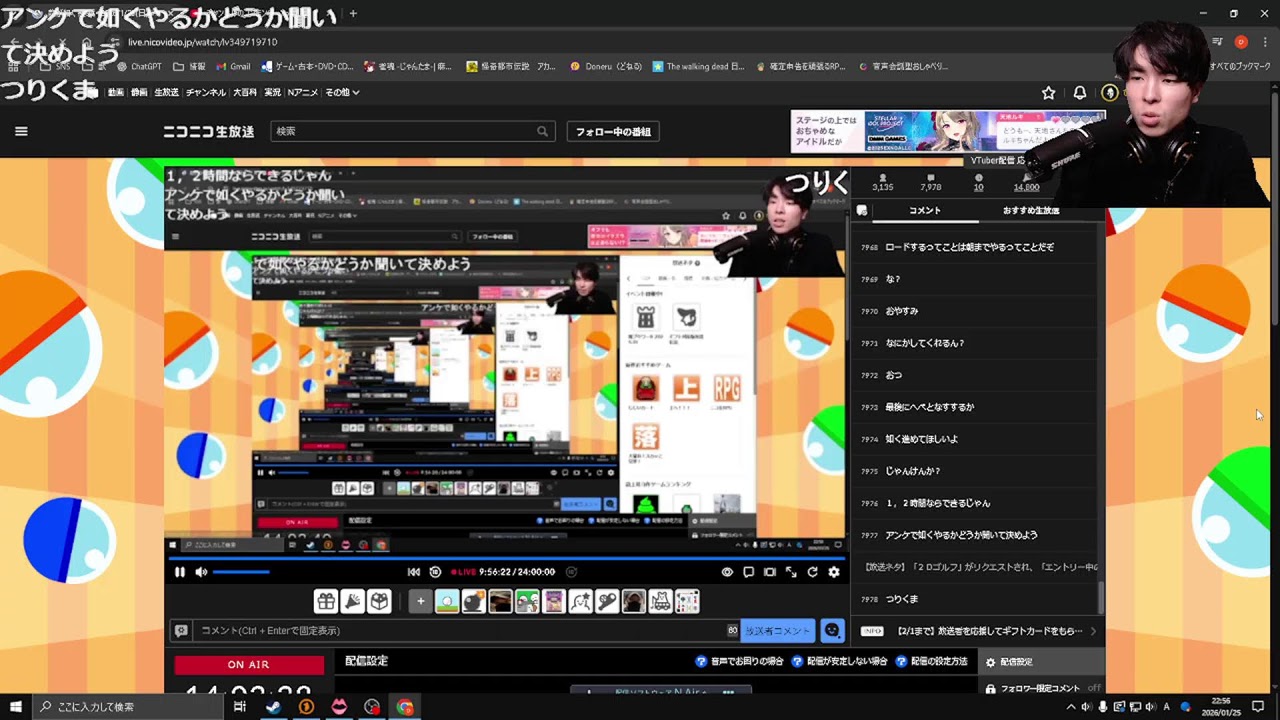Click the idol game banner advertisement
This screenshot has height=720, width=1280.
tap(948, 131)
